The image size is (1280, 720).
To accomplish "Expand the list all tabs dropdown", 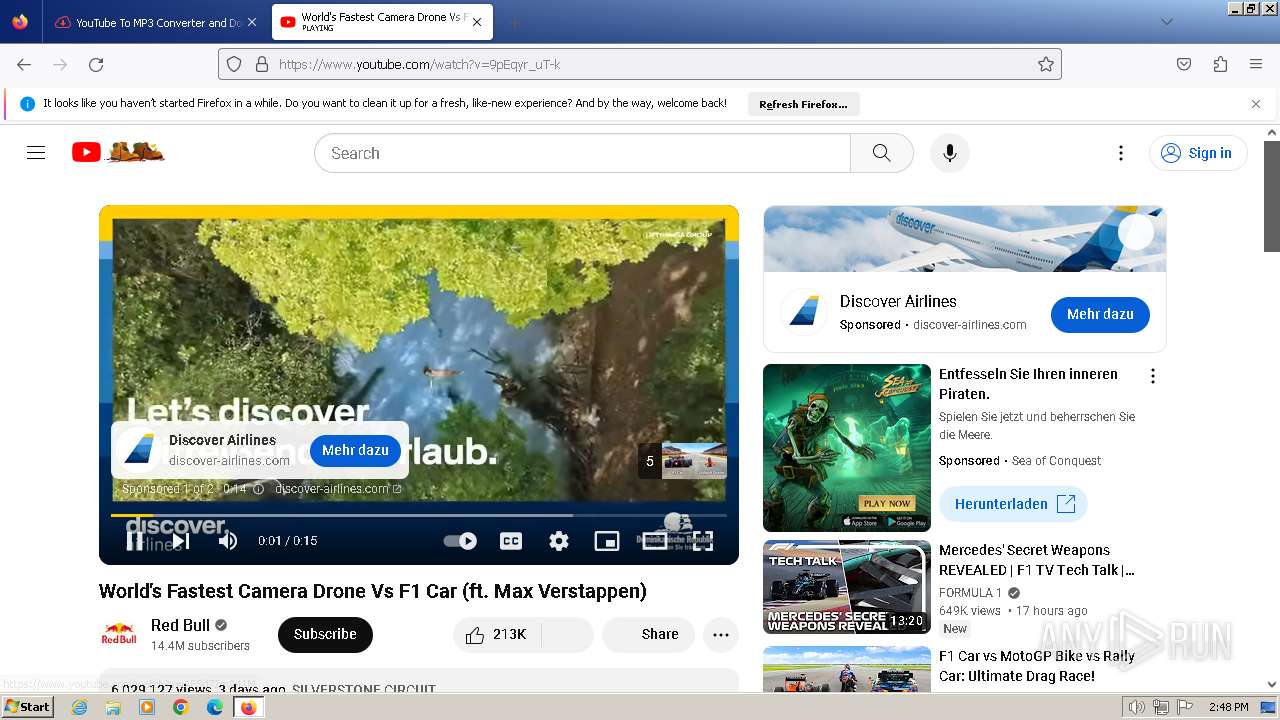I will click(x=1166, y=22).
